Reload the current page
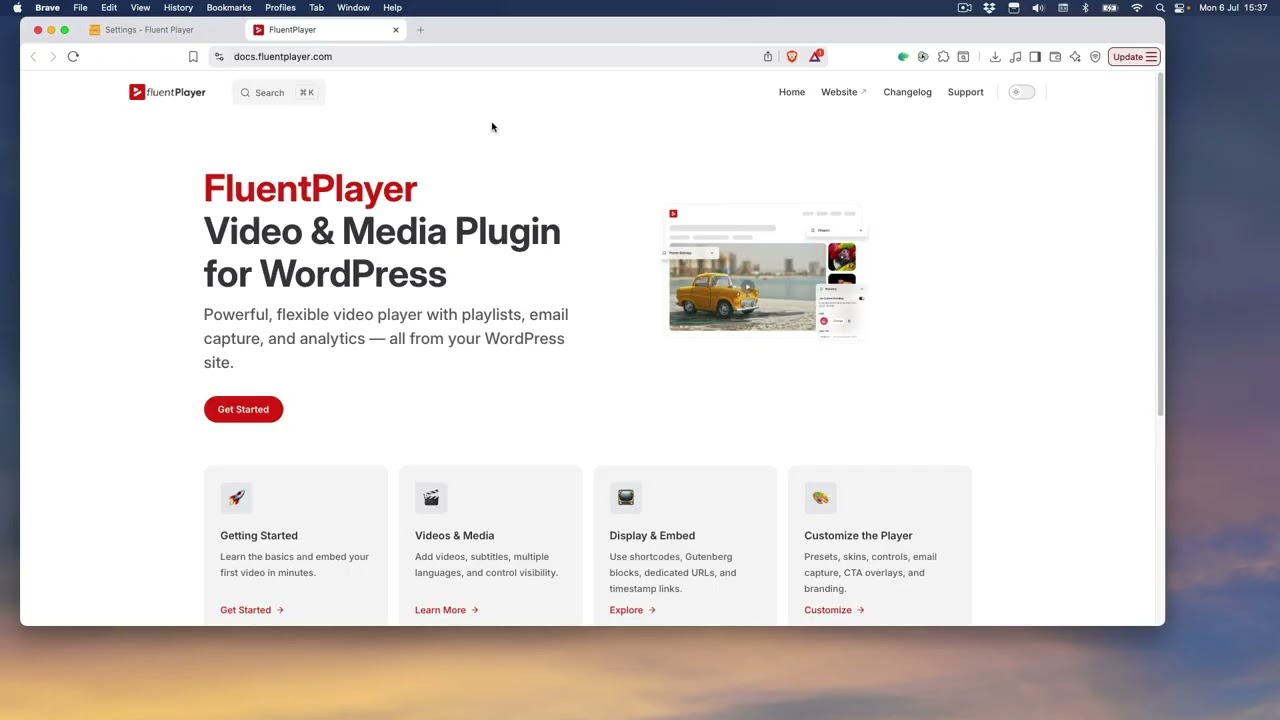Viewport: 1280px width, 720px height. coord(73,57)
